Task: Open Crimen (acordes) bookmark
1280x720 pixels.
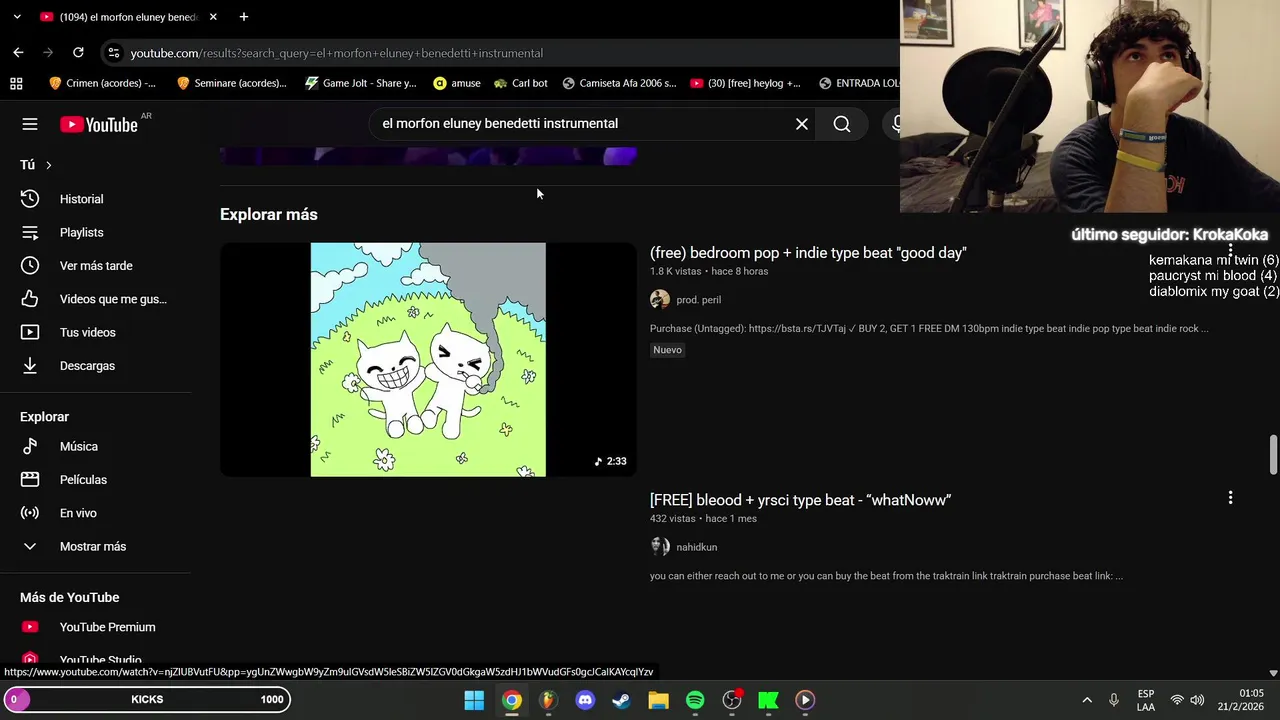Action: tap(102, 83)
